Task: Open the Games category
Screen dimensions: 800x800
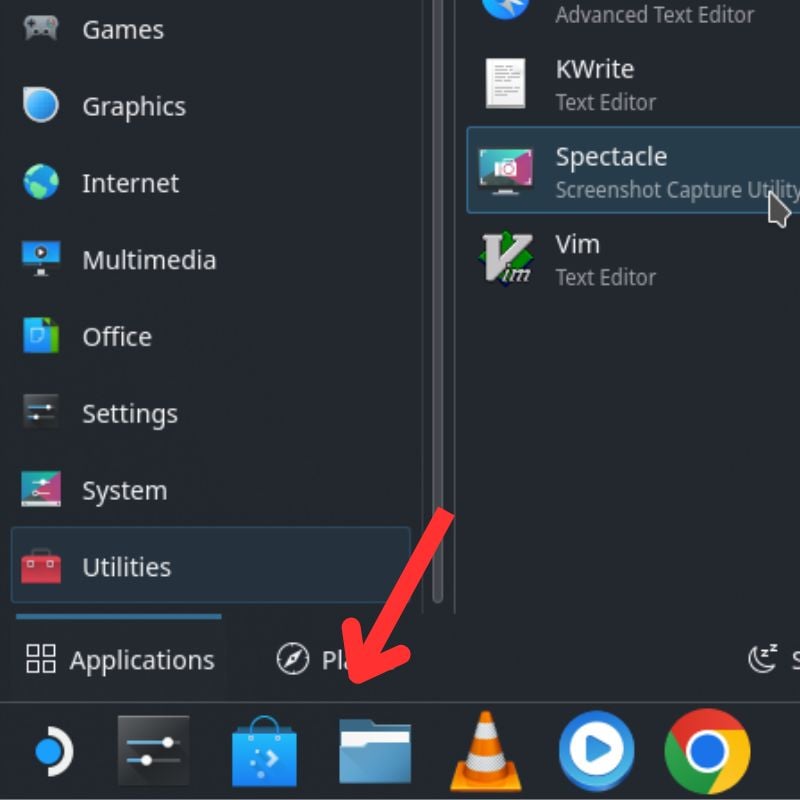Action: 210,29
